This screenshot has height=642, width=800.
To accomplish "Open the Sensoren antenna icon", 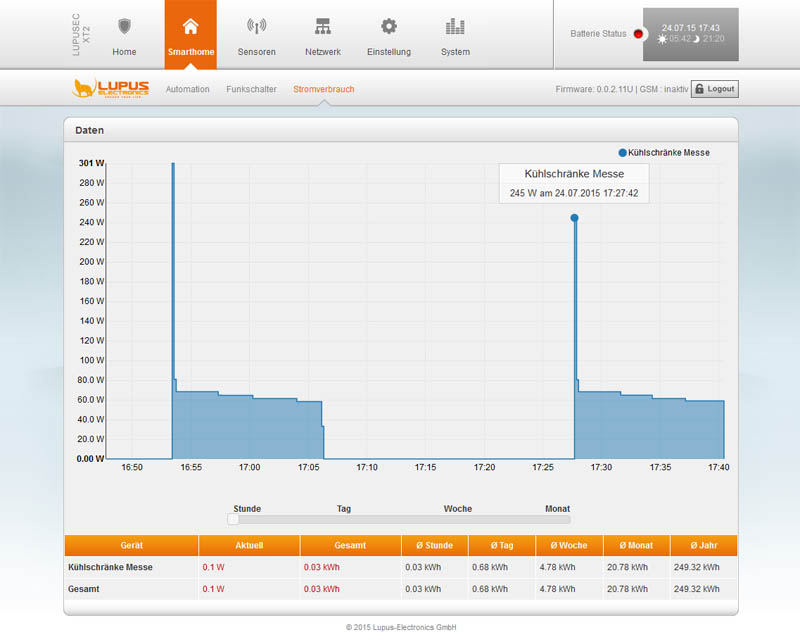I will pyautogui.click(x=256, y=26).
